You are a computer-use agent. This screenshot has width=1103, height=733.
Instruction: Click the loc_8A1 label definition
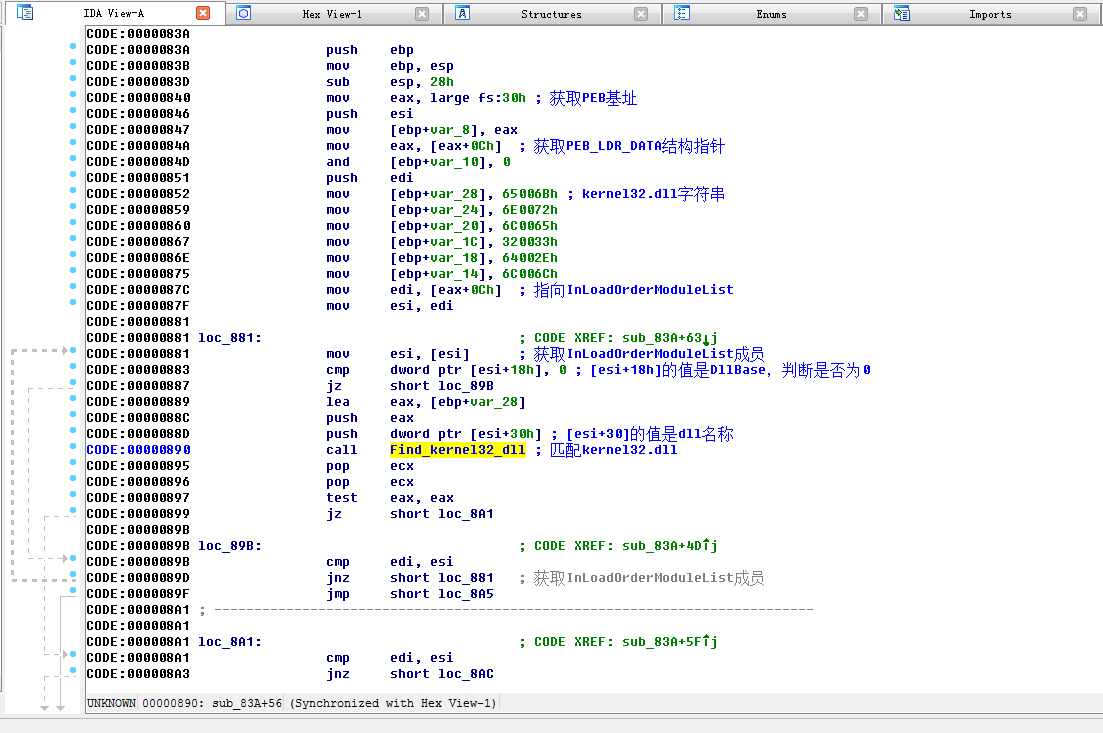tap(229, 642)
